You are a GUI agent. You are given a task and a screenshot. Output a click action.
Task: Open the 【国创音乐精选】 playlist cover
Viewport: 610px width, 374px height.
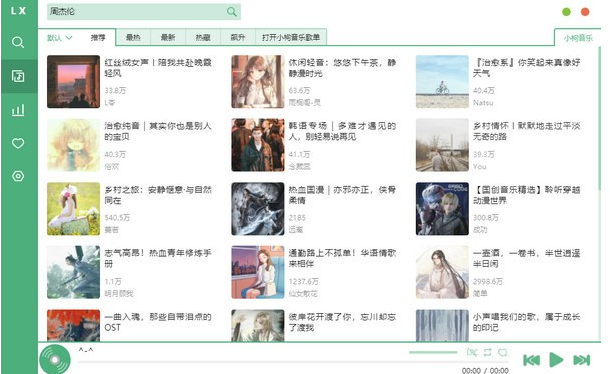(442, 209)
